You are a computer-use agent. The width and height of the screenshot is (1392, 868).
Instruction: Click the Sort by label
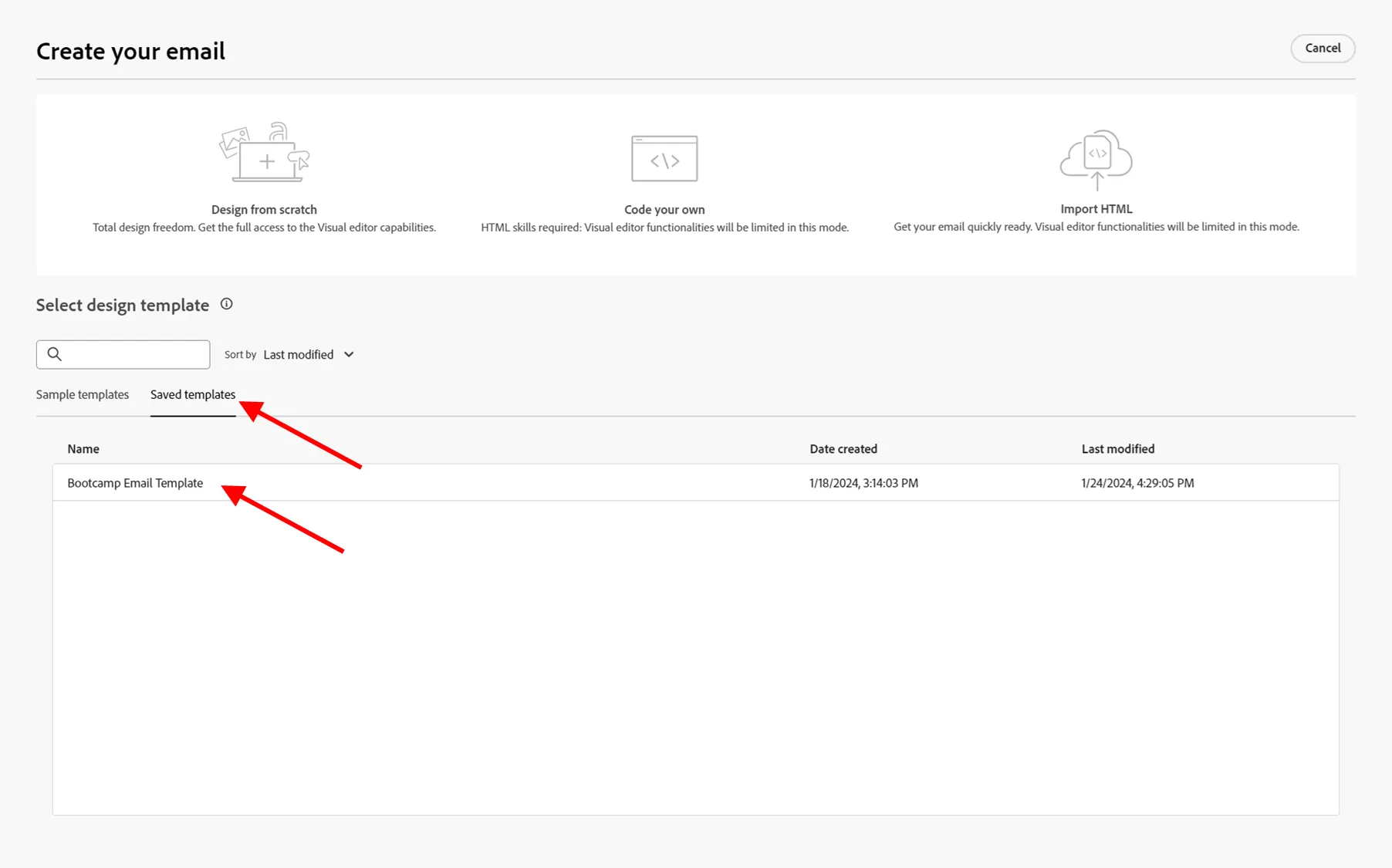[x=240, y=355]
